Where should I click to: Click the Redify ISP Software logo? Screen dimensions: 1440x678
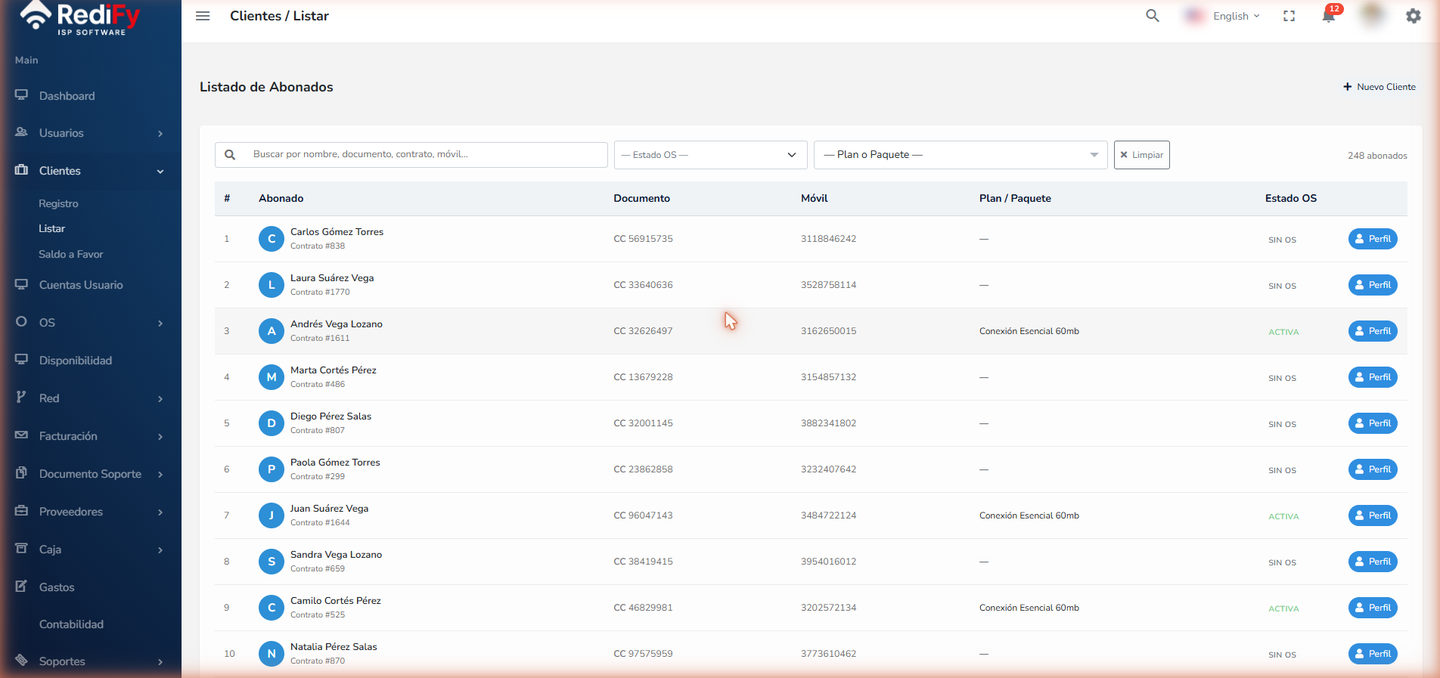click(x=80, y=18)
